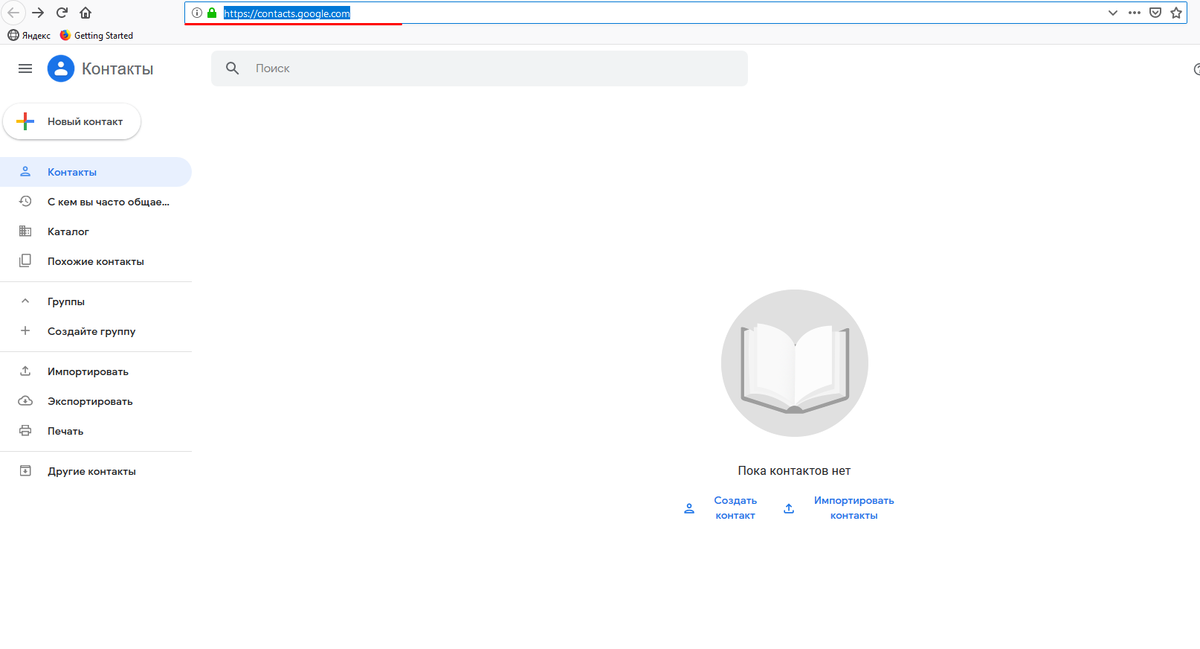The width and height of the screenshot is (1200, 649).
Task: Open the hamburger main menu
Action: (25, 69)
